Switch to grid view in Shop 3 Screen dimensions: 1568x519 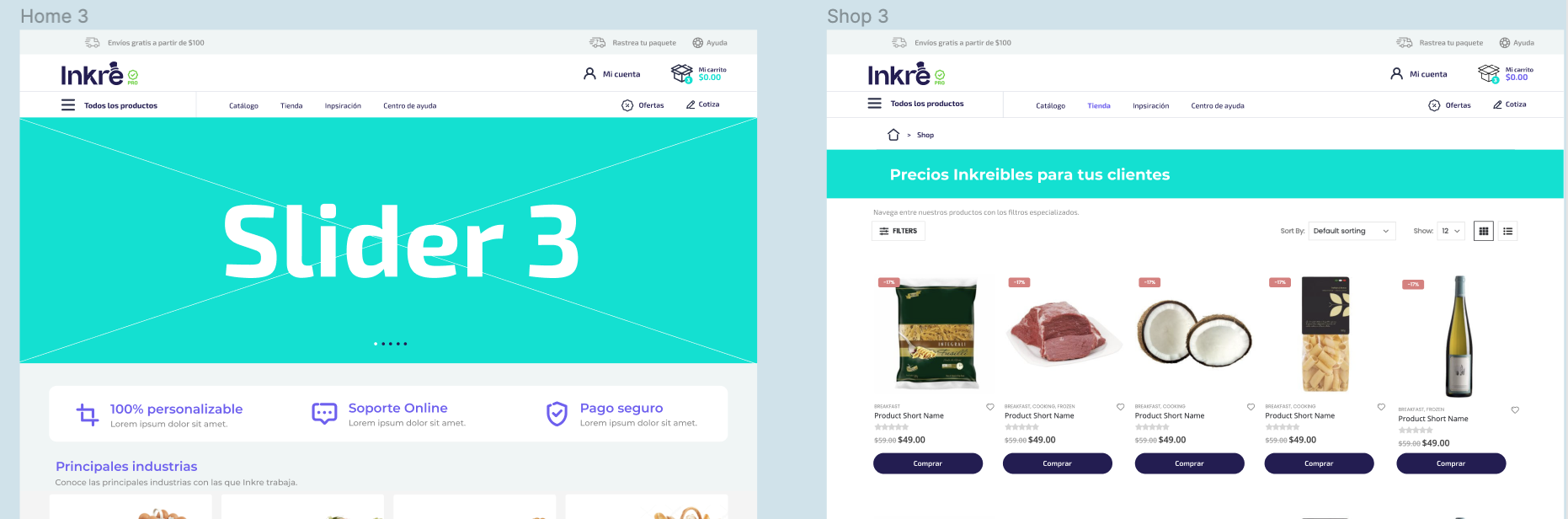click(1484, 231)
